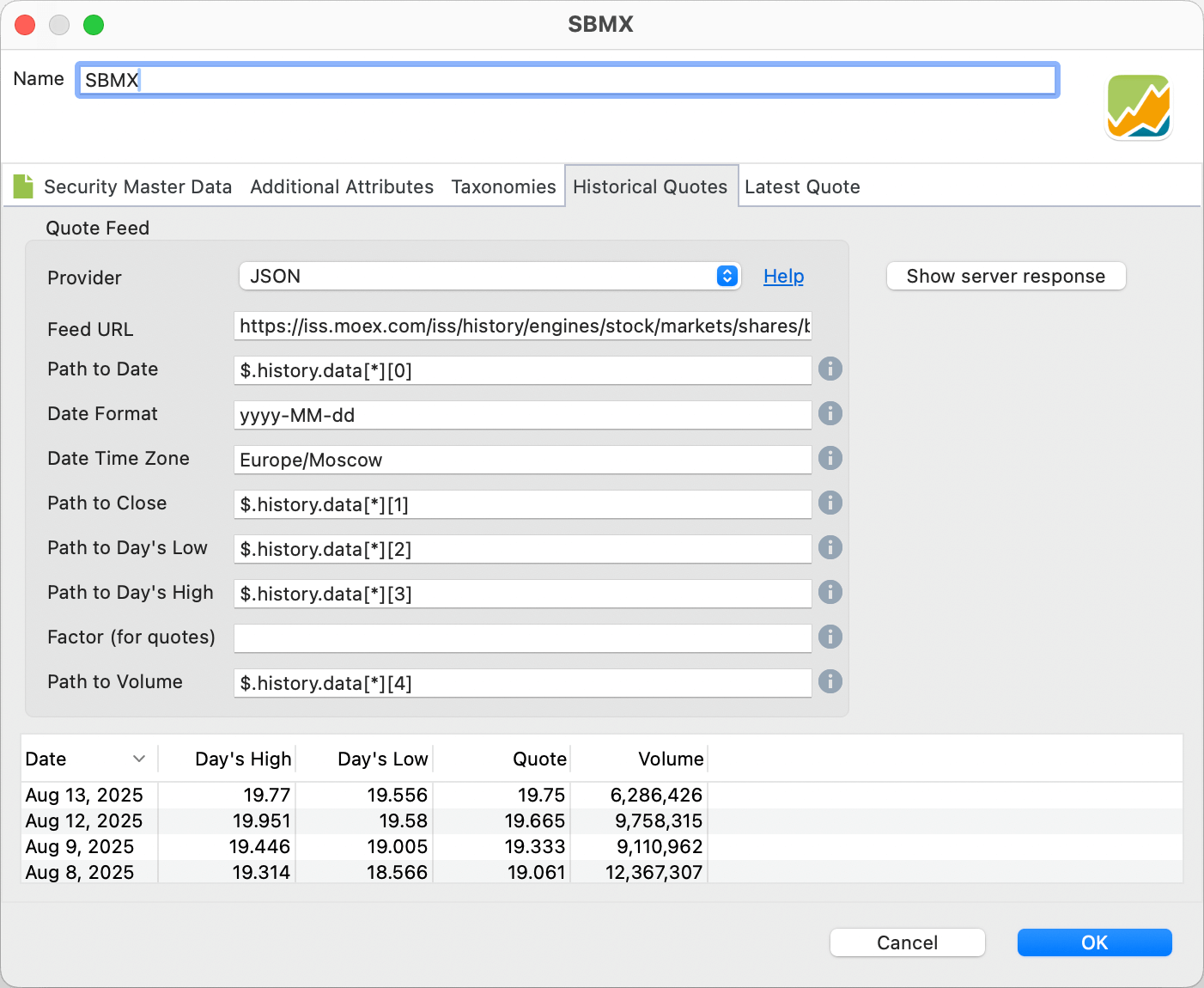The width and height of the screenshot is (1204, 988).
Task: Click volume value 12,367,307
Action: coord(654,873)
